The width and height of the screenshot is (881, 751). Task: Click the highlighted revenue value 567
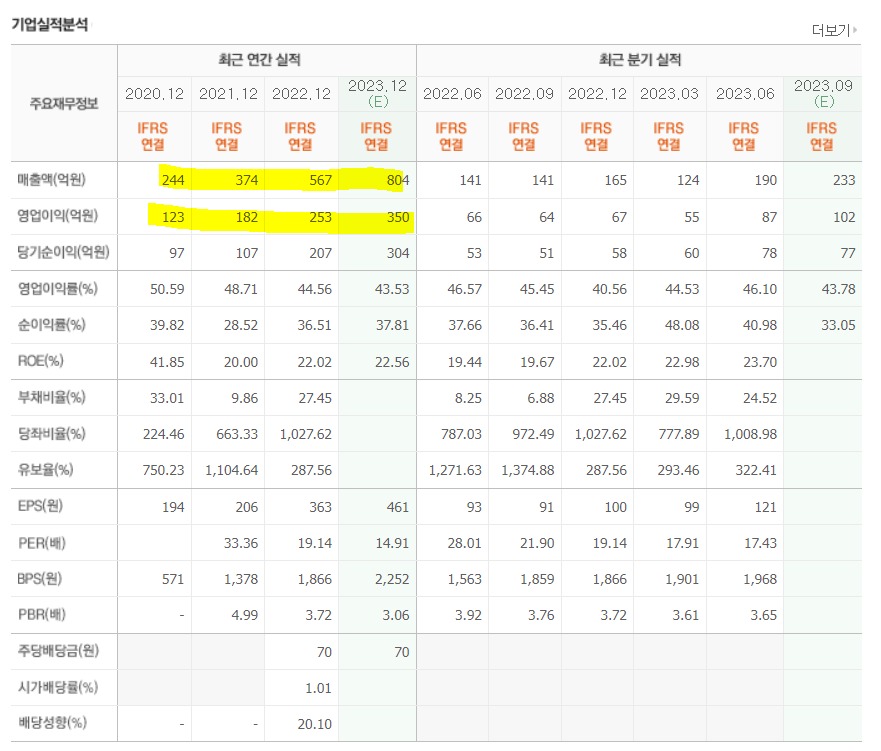click(x=320, y=180)
